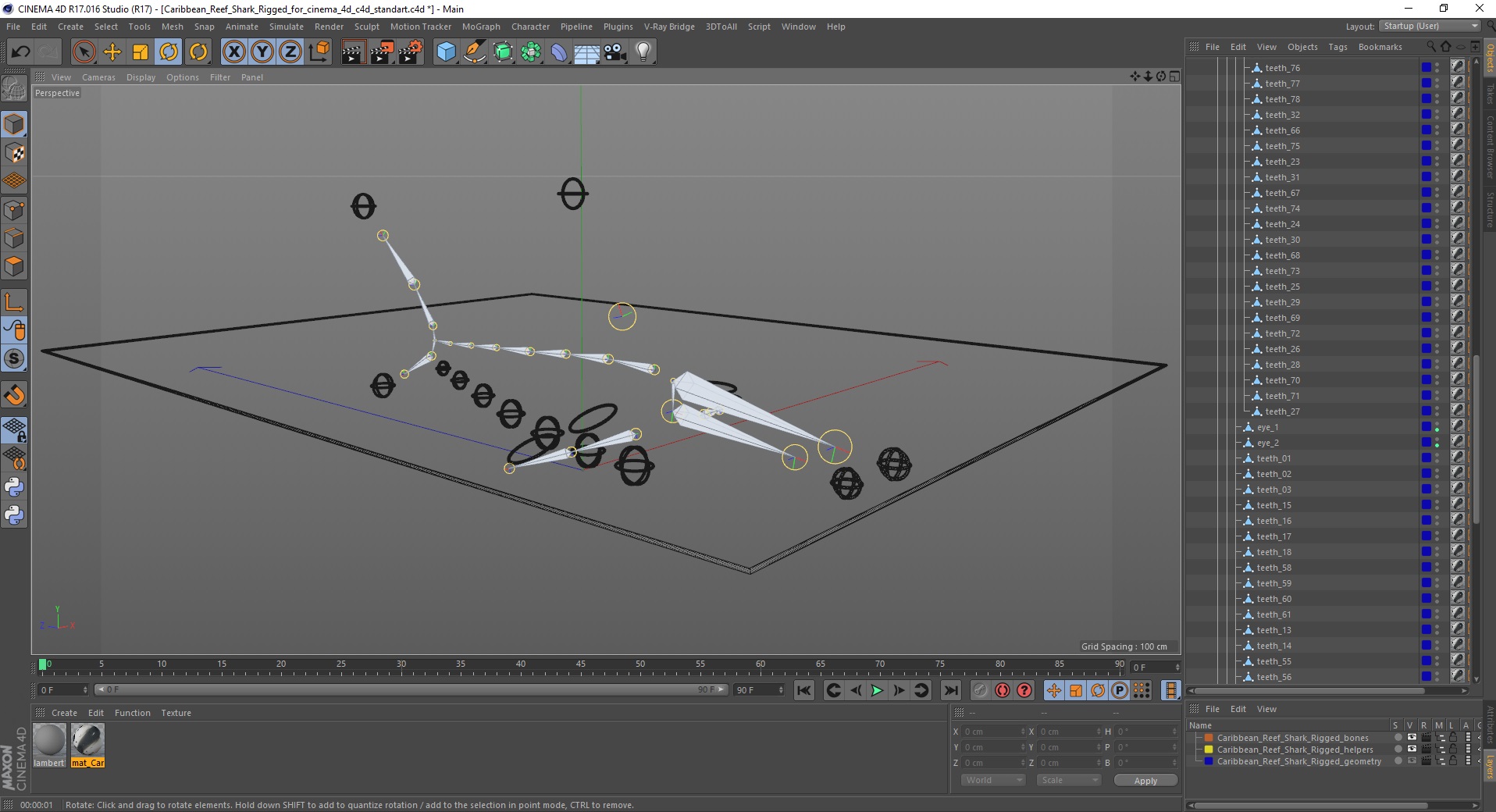Add a Light object
The image size is (1496, 812).
tap(643, 52)
